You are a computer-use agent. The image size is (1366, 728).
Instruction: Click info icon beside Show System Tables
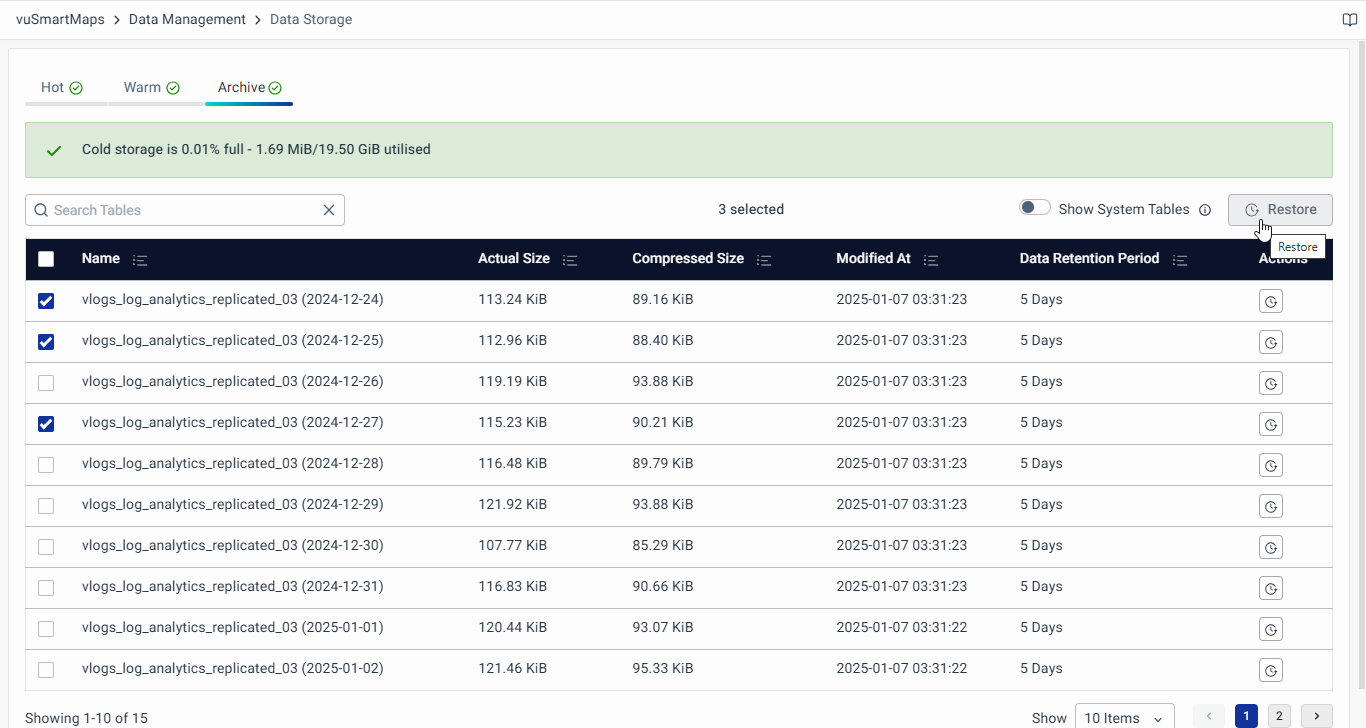tap(1205, 210)
